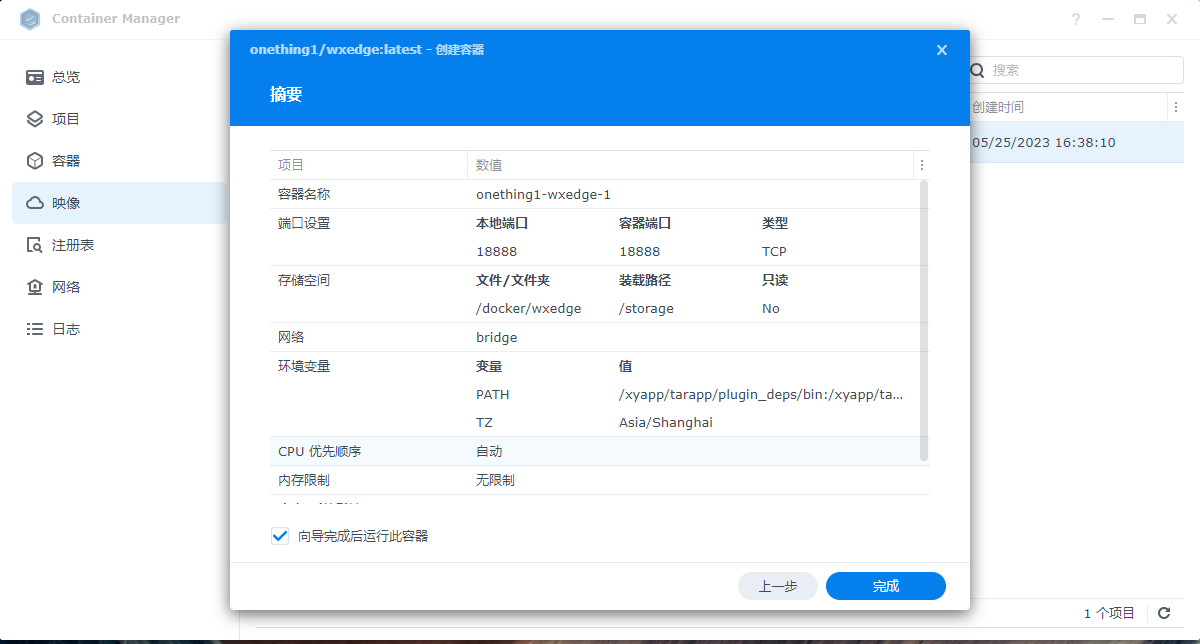Select image row dated 05/25/2023 16:38:10

pyautogui.click(x=1077, y=143)
